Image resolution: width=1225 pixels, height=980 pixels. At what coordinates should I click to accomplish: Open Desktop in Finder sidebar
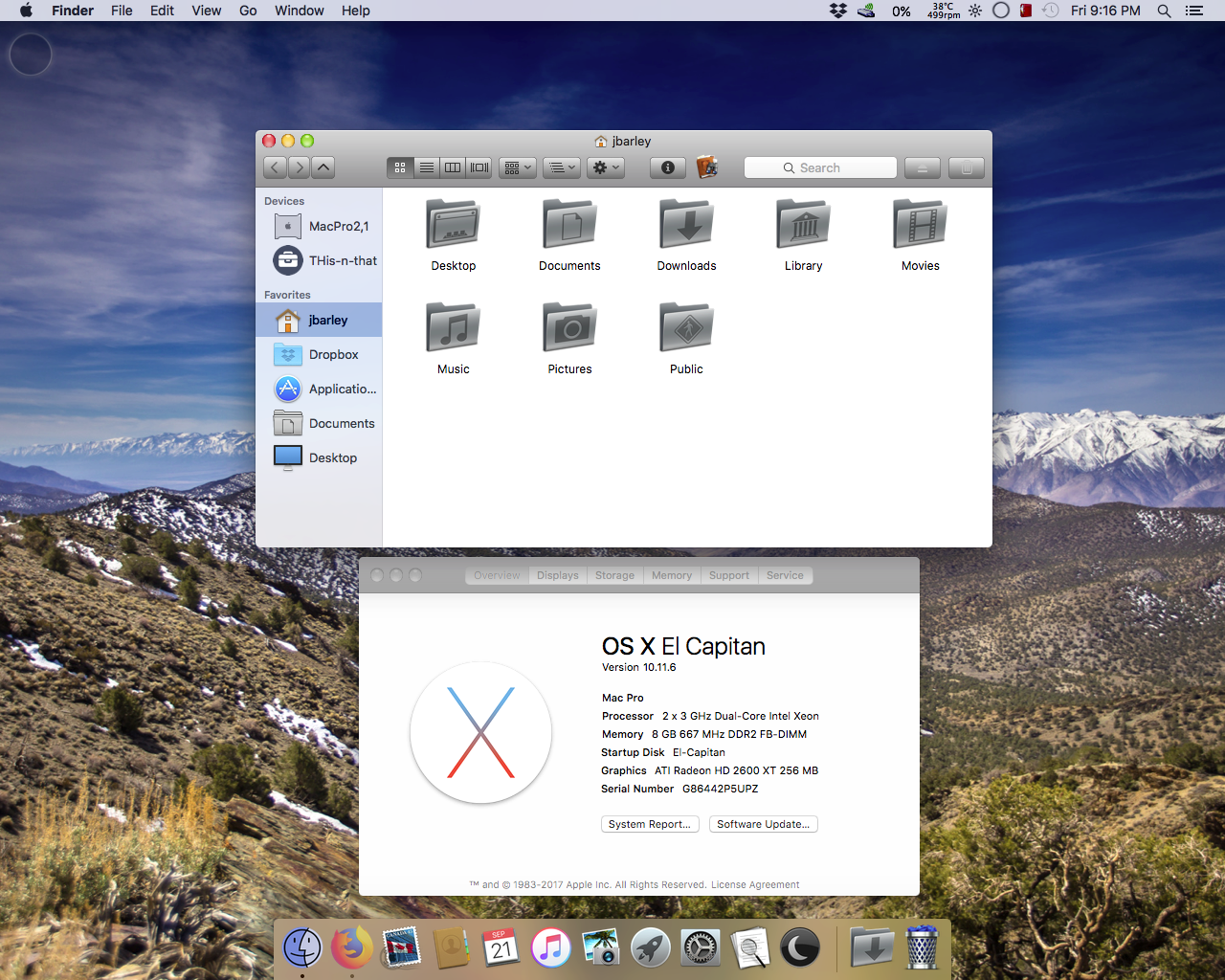(321, 457)
